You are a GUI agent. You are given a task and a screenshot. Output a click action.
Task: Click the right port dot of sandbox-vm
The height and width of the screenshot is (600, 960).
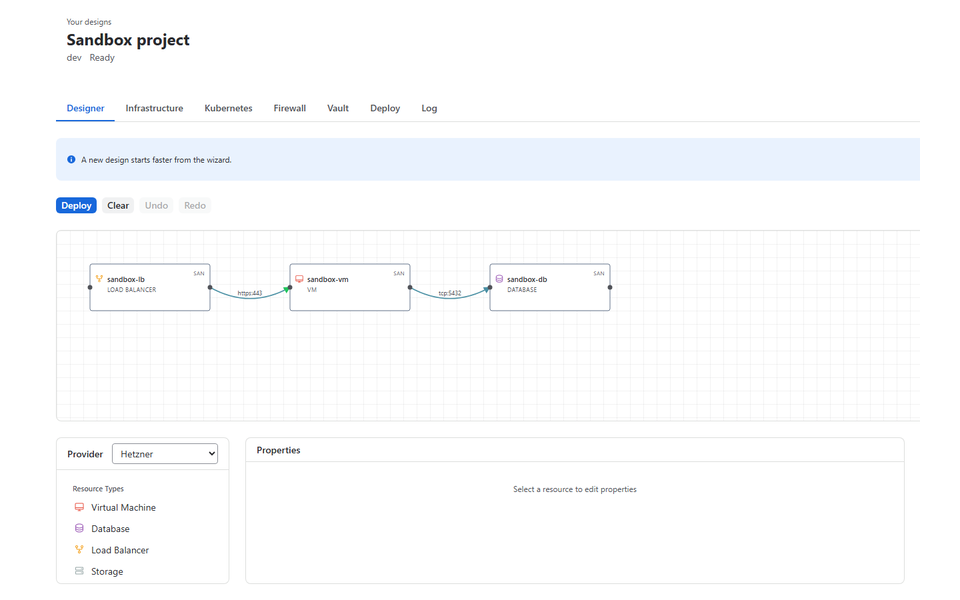[x=410, y=287]
